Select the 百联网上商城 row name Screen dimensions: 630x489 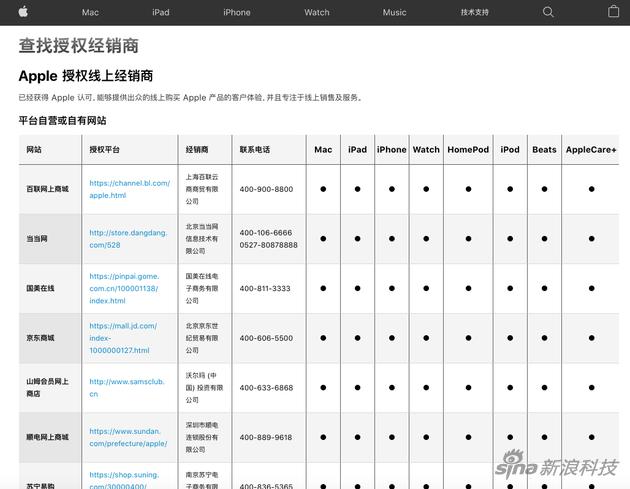pyautogui.click(x=47, y=189)
